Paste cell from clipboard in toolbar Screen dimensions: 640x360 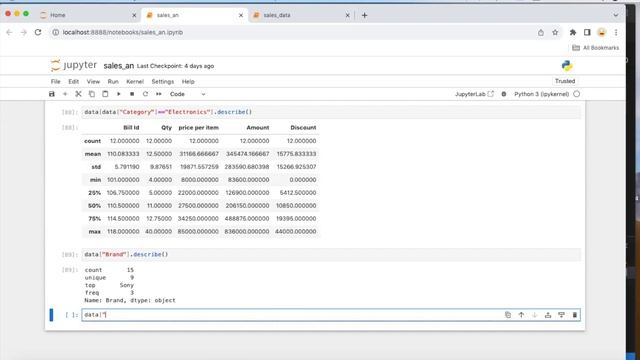(105, 94)
